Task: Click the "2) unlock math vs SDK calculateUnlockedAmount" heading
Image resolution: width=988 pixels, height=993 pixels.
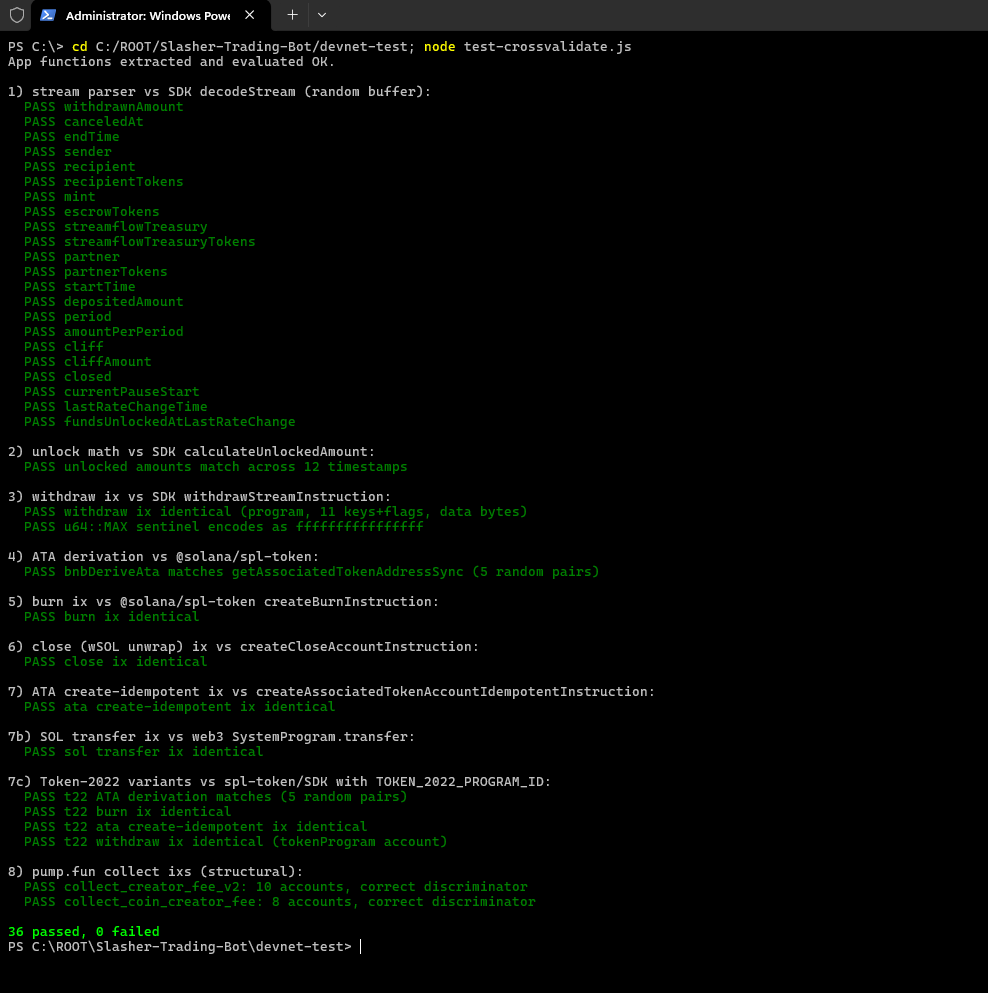Action: point(191,452)
